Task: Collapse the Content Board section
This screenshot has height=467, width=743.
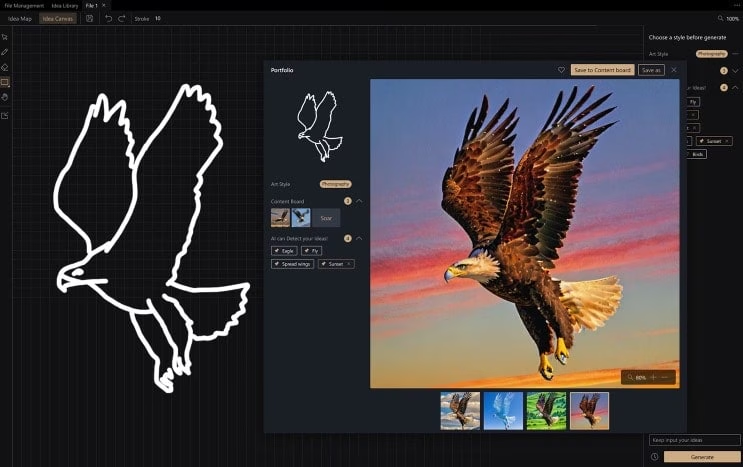Action: (x=359, y=201)
